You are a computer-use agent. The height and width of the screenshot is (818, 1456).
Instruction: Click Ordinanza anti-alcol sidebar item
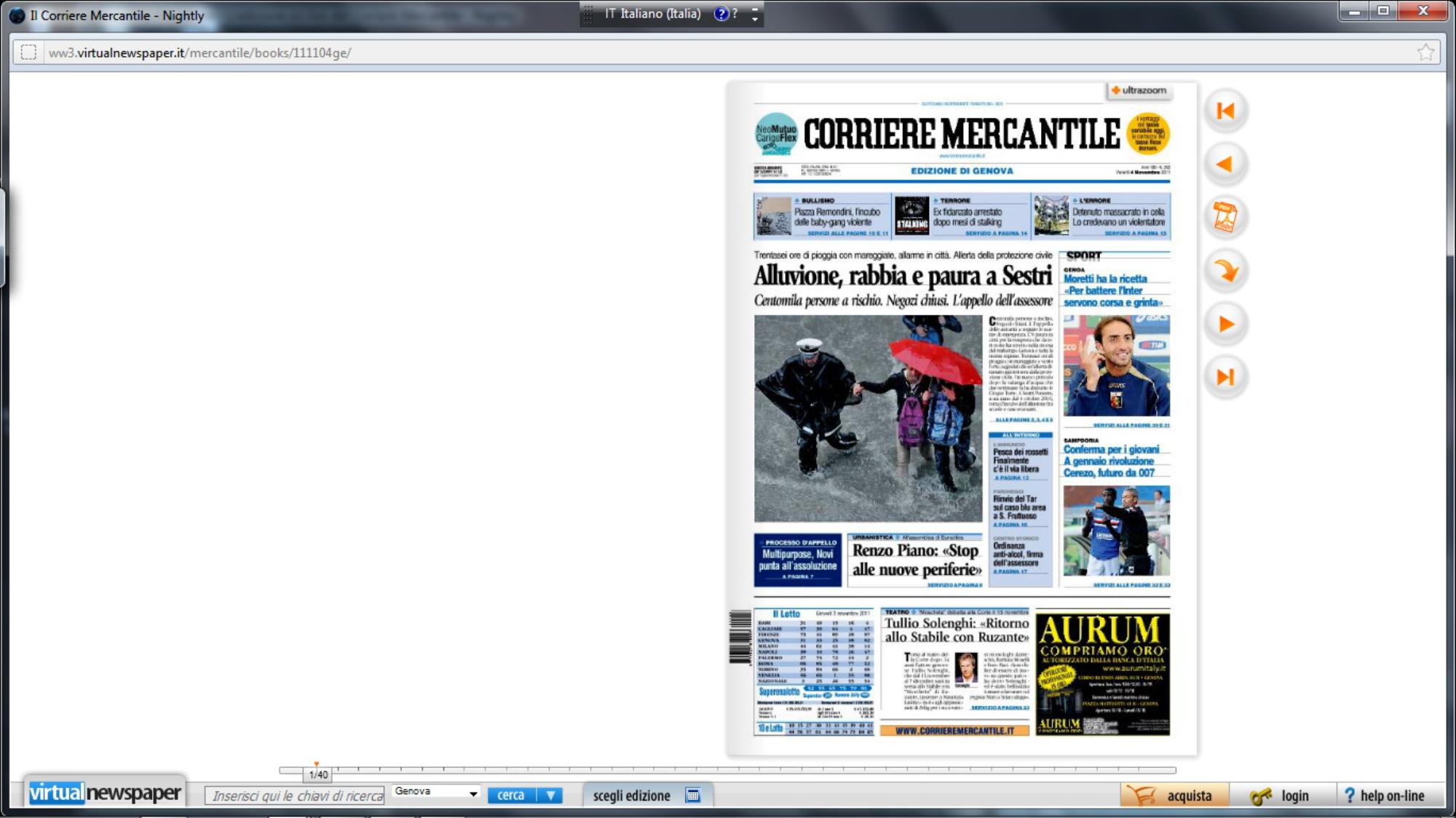(x=1020, y=555)
